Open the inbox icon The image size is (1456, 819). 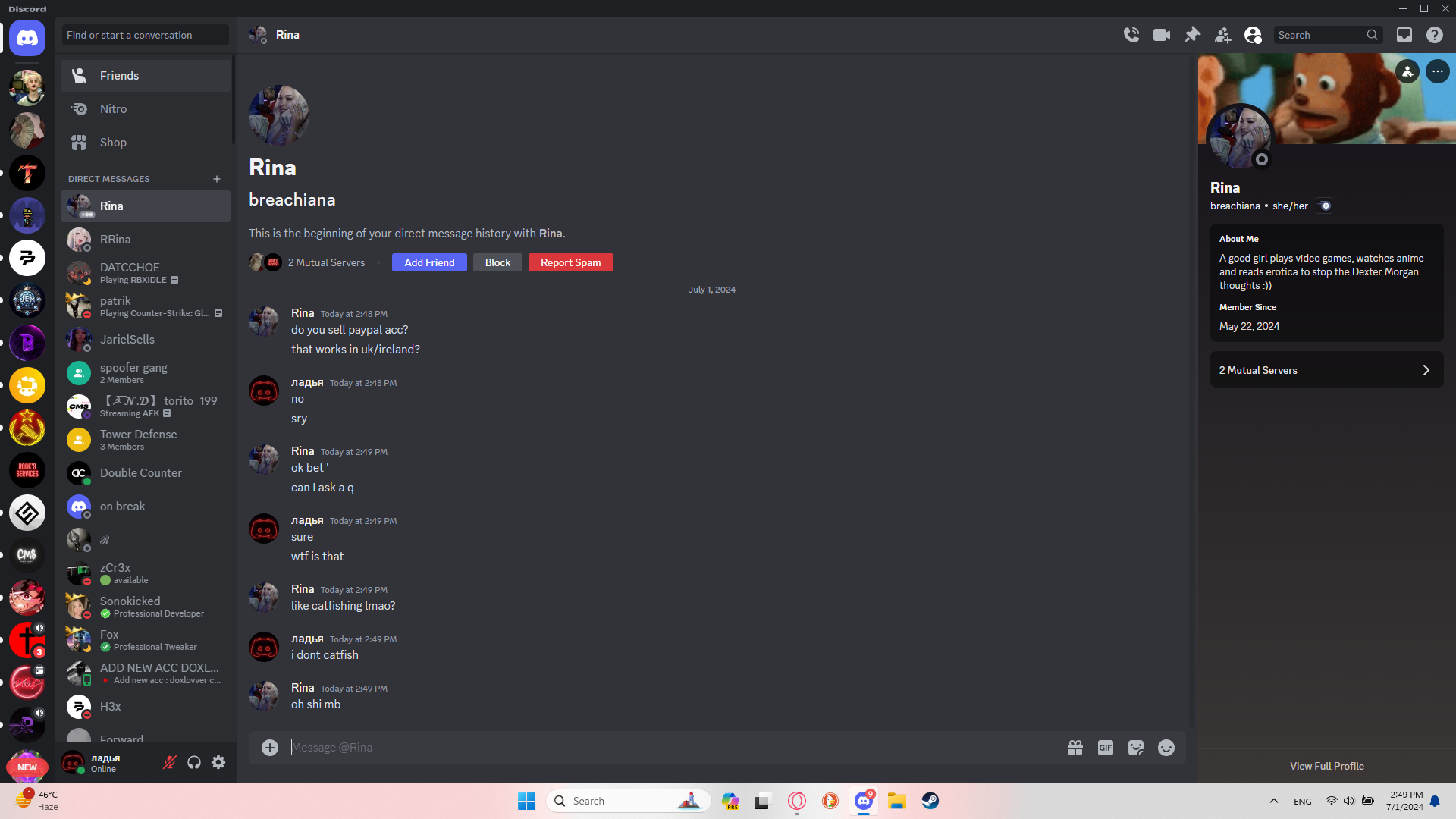click(x=1404, y=35)
